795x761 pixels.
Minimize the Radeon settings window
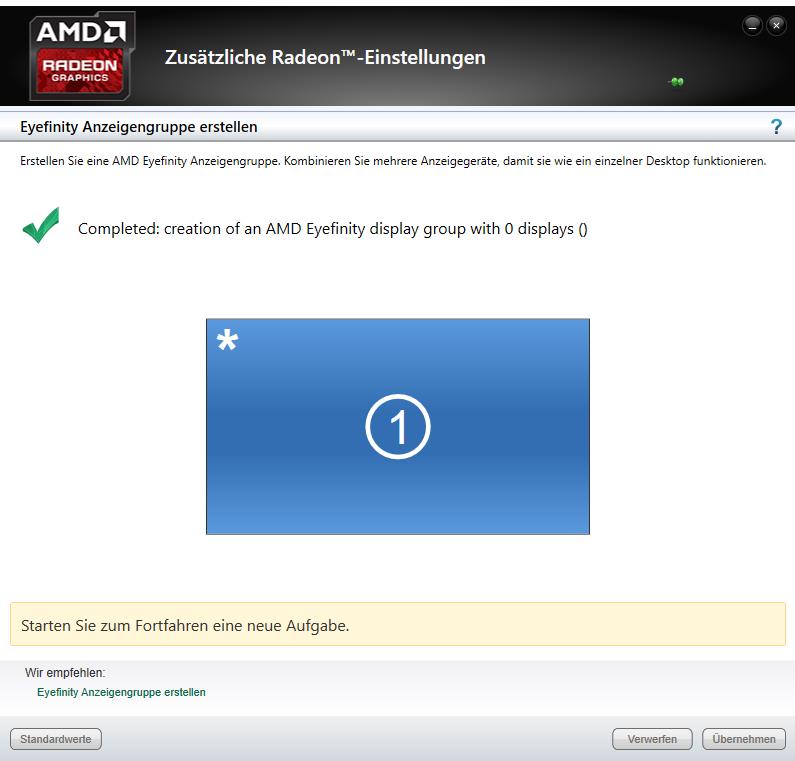752,25
